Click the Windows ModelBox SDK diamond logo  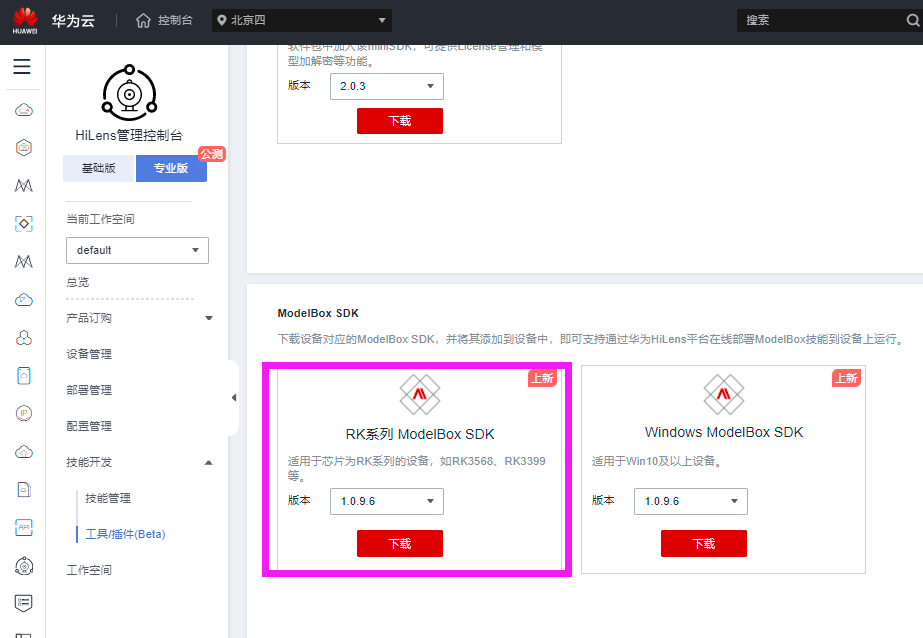tap(724, 394)
